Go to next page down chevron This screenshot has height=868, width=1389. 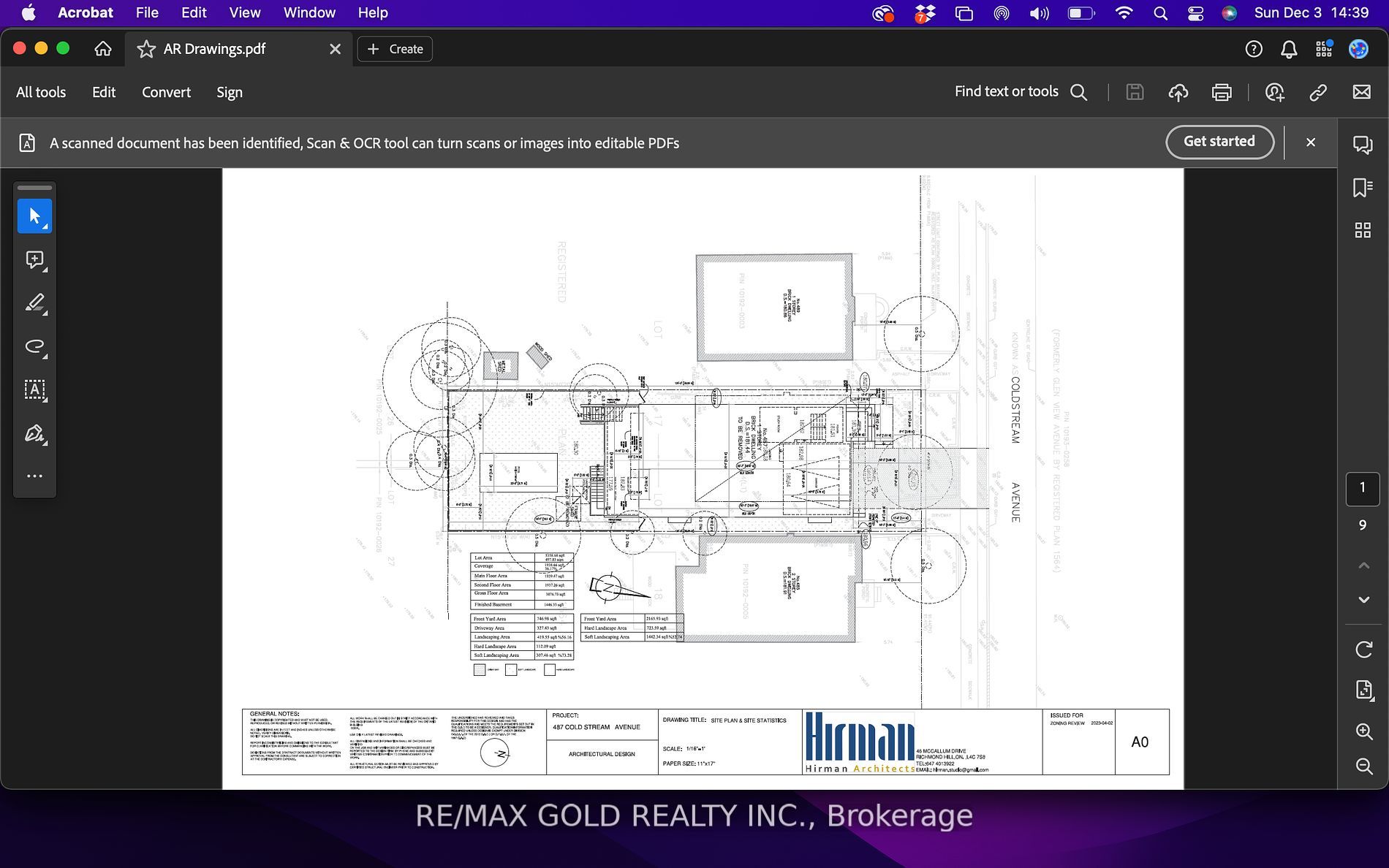(x=1363, y=600)
